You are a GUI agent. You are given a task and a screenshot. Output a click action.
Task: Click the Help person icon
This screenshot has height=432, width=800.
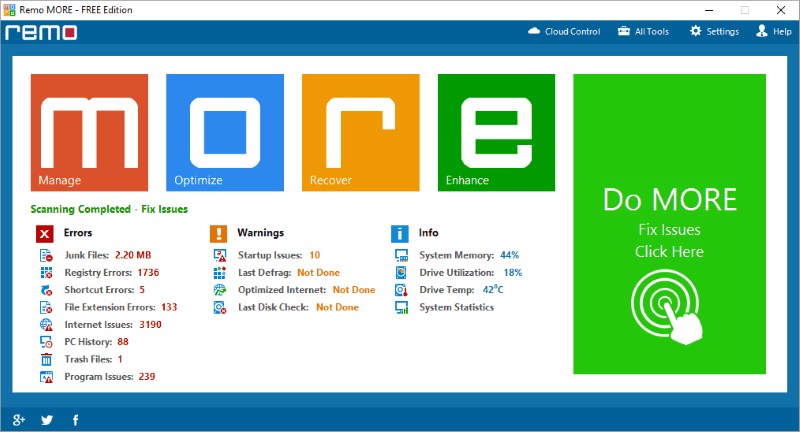point(762,31)
